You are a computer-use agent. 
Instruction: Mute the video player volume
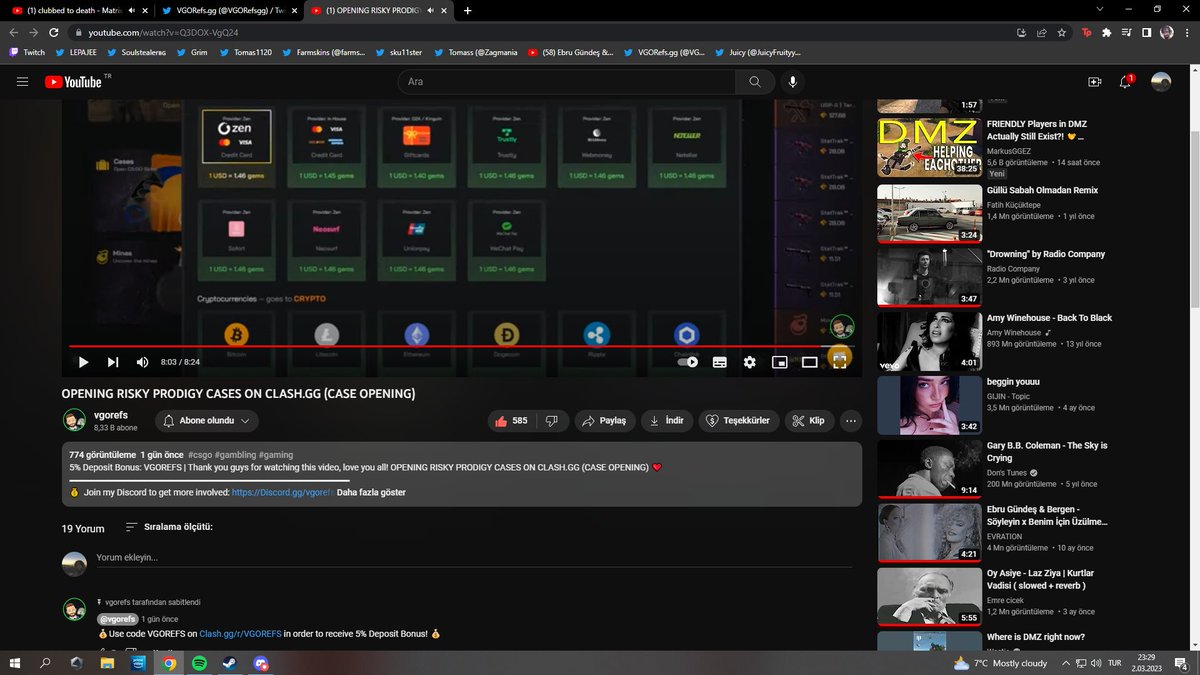(x=143, y=362)
